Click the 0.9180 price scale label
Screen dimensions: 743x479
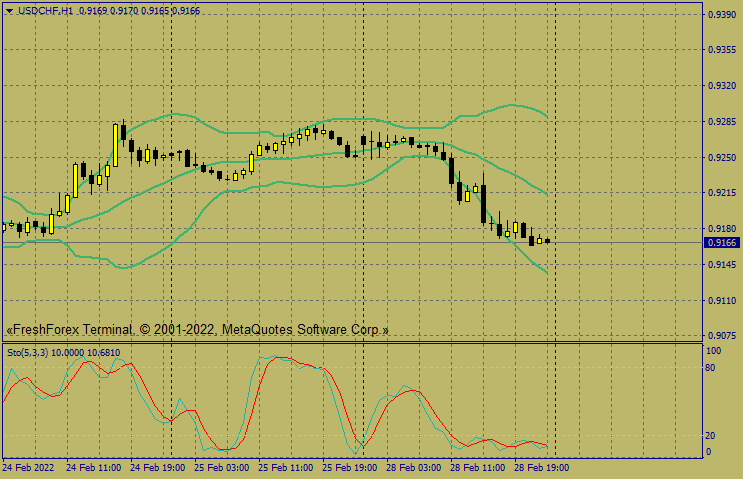tap(722, 229)
